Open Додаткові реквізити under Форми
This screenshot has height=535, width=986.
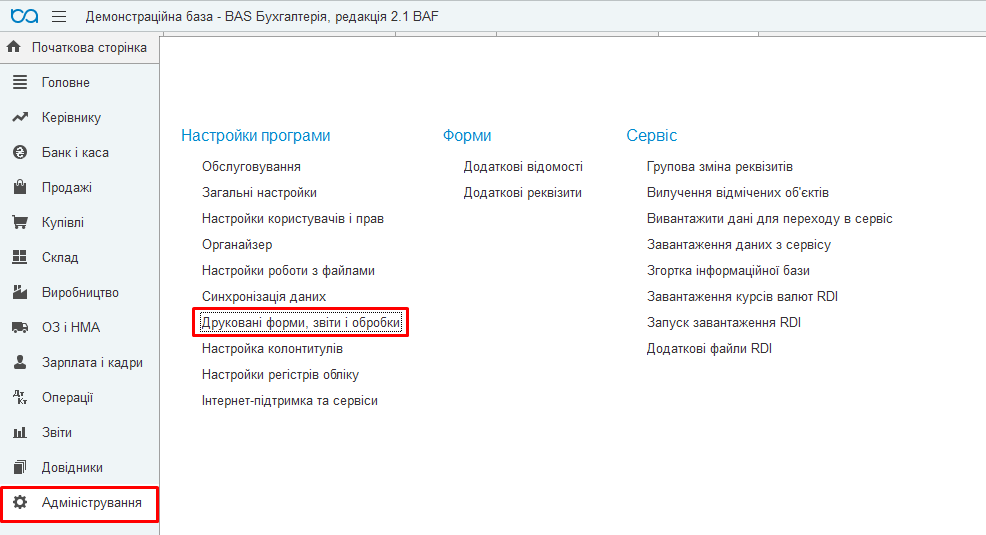coord(522,193)
